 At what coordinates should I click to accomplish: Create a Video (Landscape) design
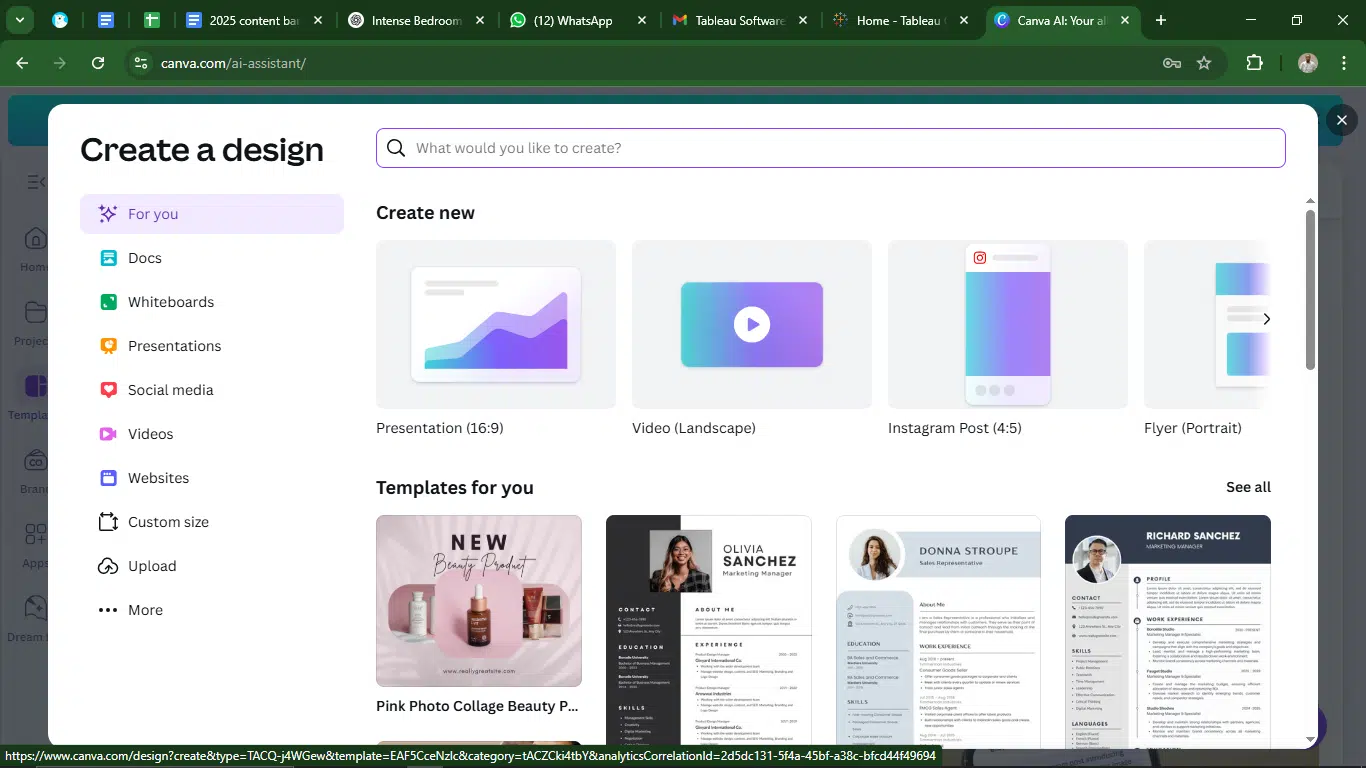[752, 324]
